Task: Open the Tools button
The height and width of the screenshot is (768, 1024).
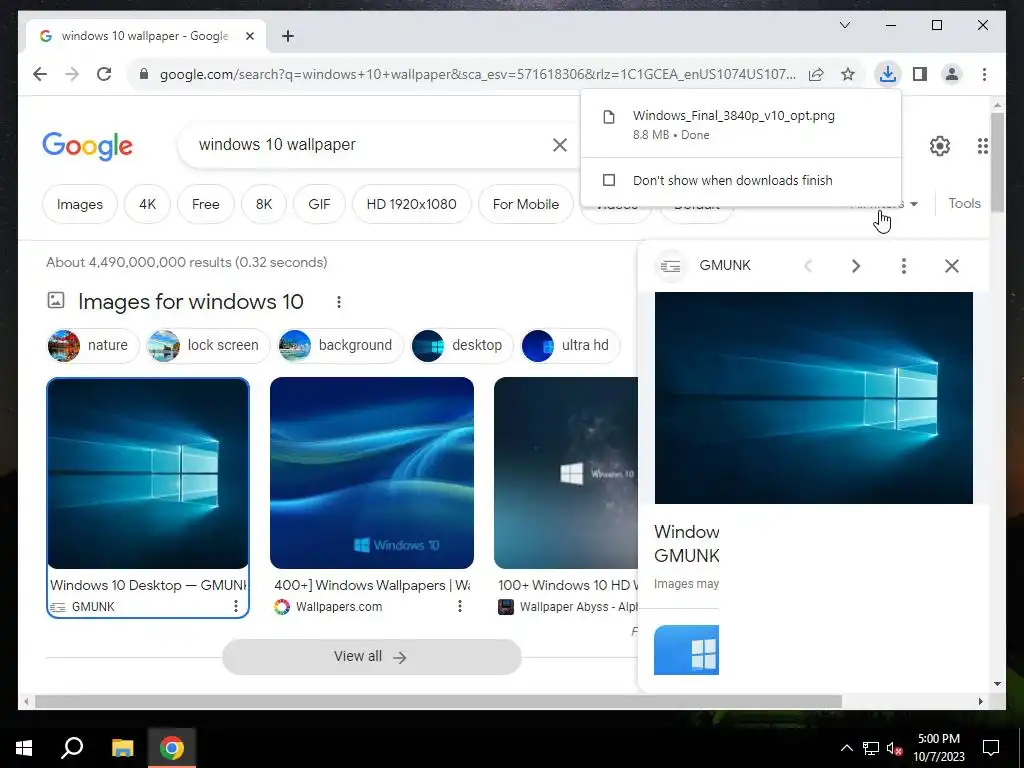Action: pos(965,203)
